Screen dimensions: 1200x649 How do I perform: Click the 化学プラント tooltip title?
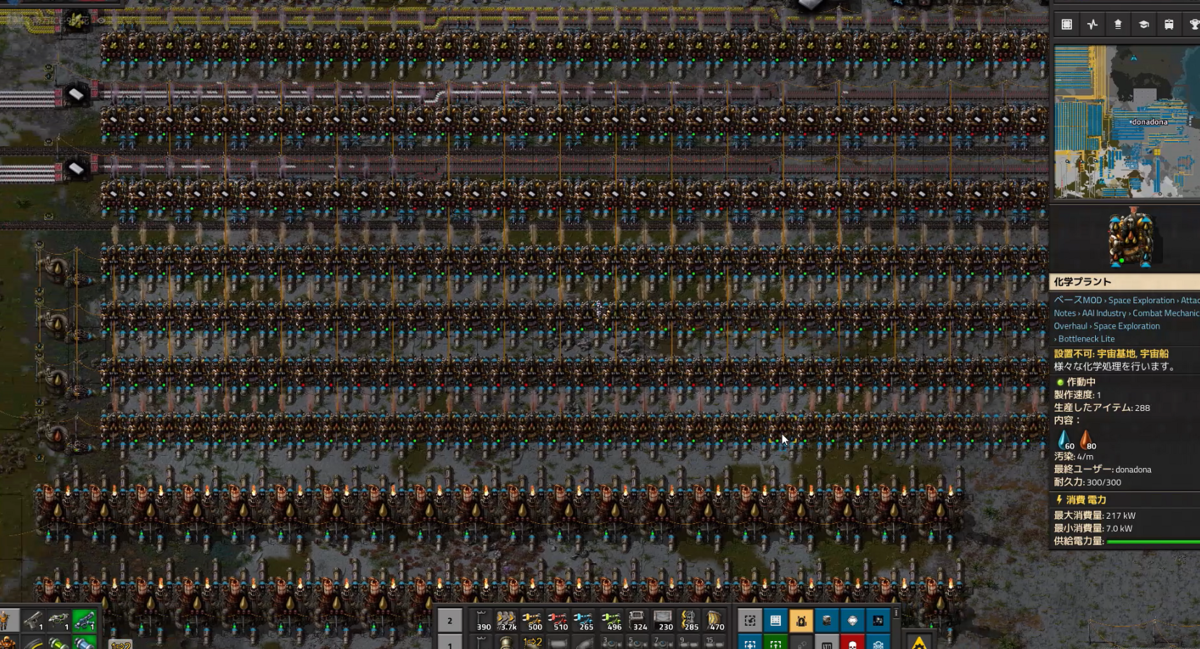coord(1085,282)
